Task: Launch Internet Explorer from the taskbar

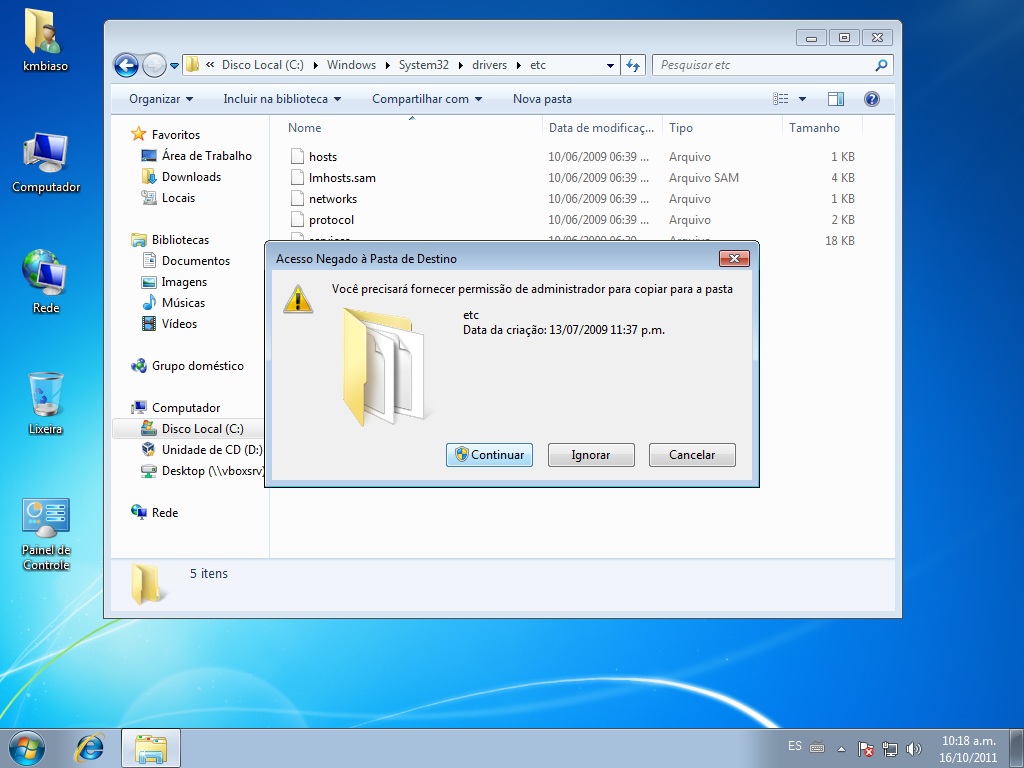Action: [89, 748]
